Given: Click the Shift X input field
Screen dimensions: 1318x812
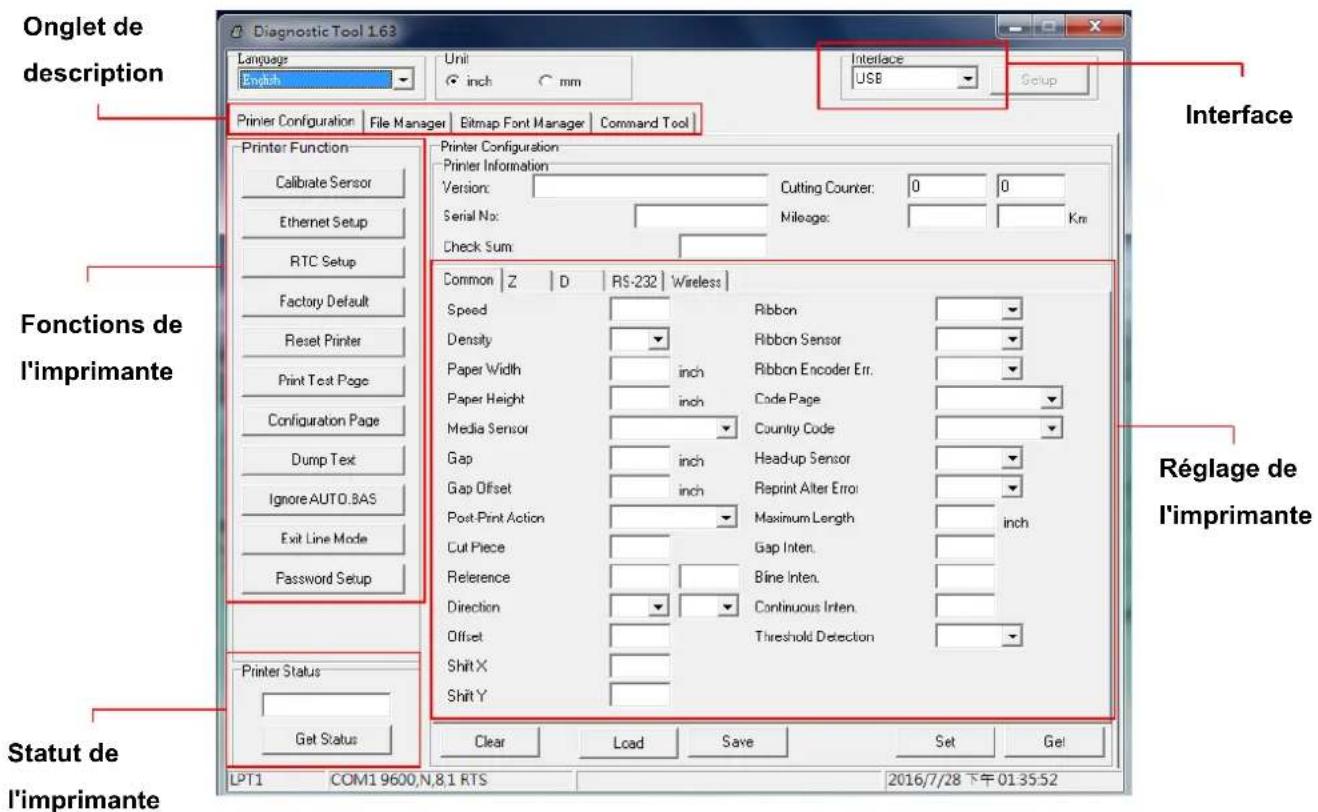Looking at the screenshot, I should coord(639,665).
